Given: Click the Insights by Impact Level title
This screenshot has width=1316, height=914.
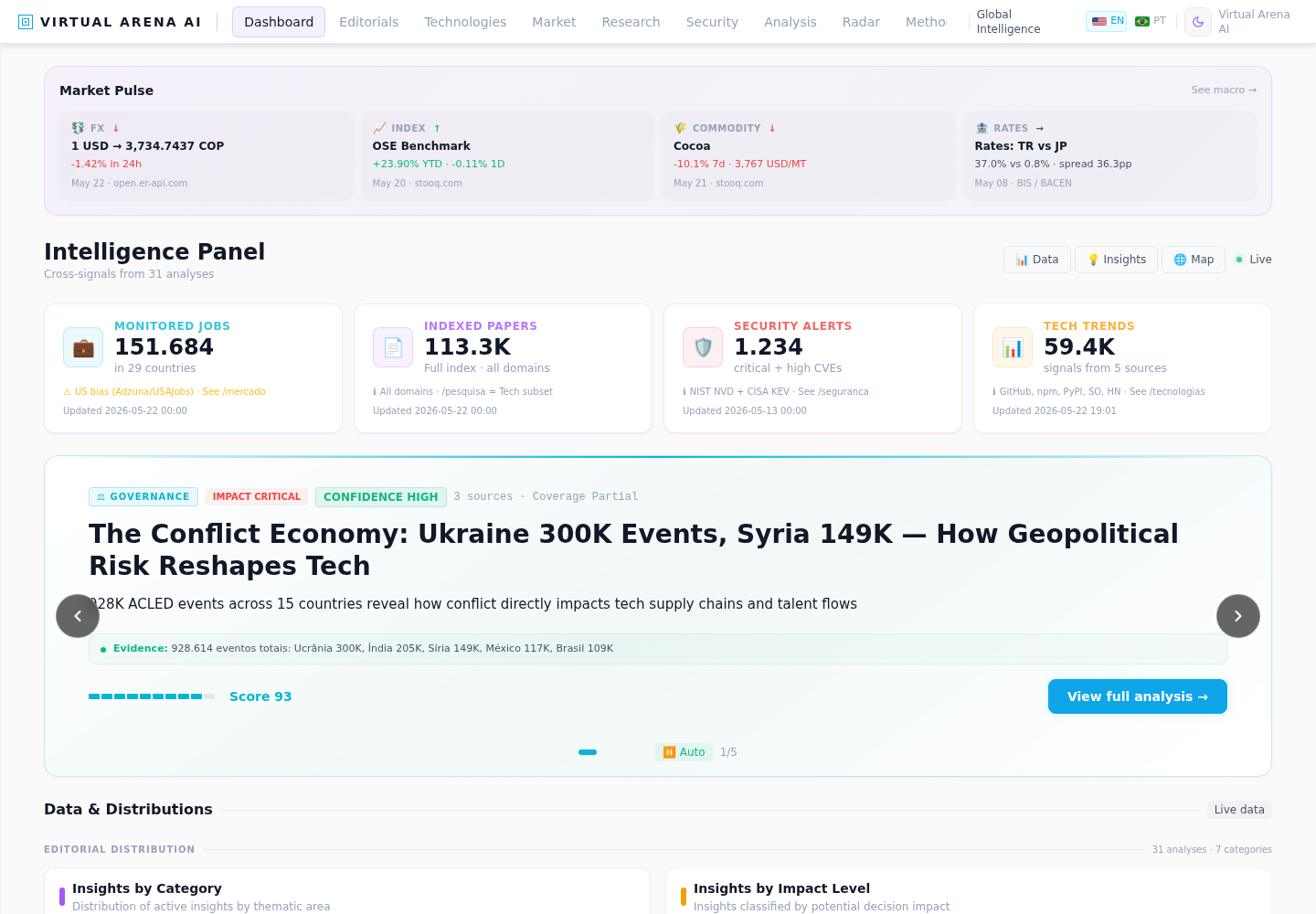Looking at the screenshot, I should click(781, 888).
